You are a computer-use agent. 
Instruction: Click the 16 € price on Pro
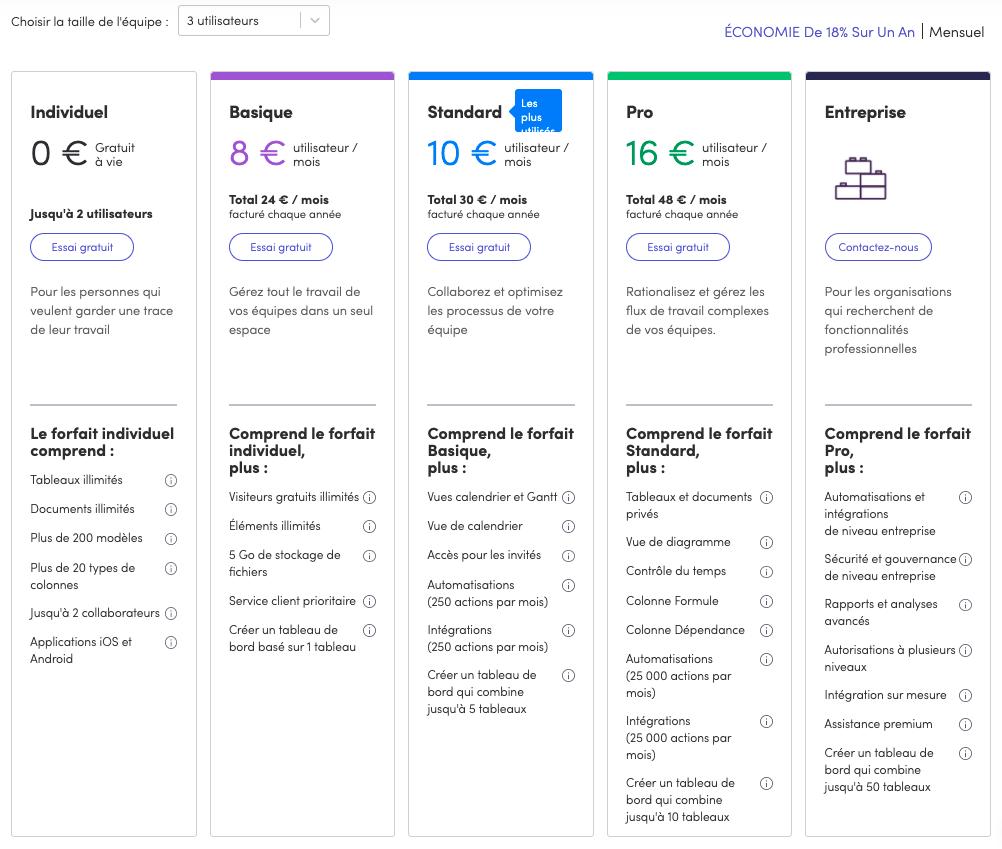659,153
